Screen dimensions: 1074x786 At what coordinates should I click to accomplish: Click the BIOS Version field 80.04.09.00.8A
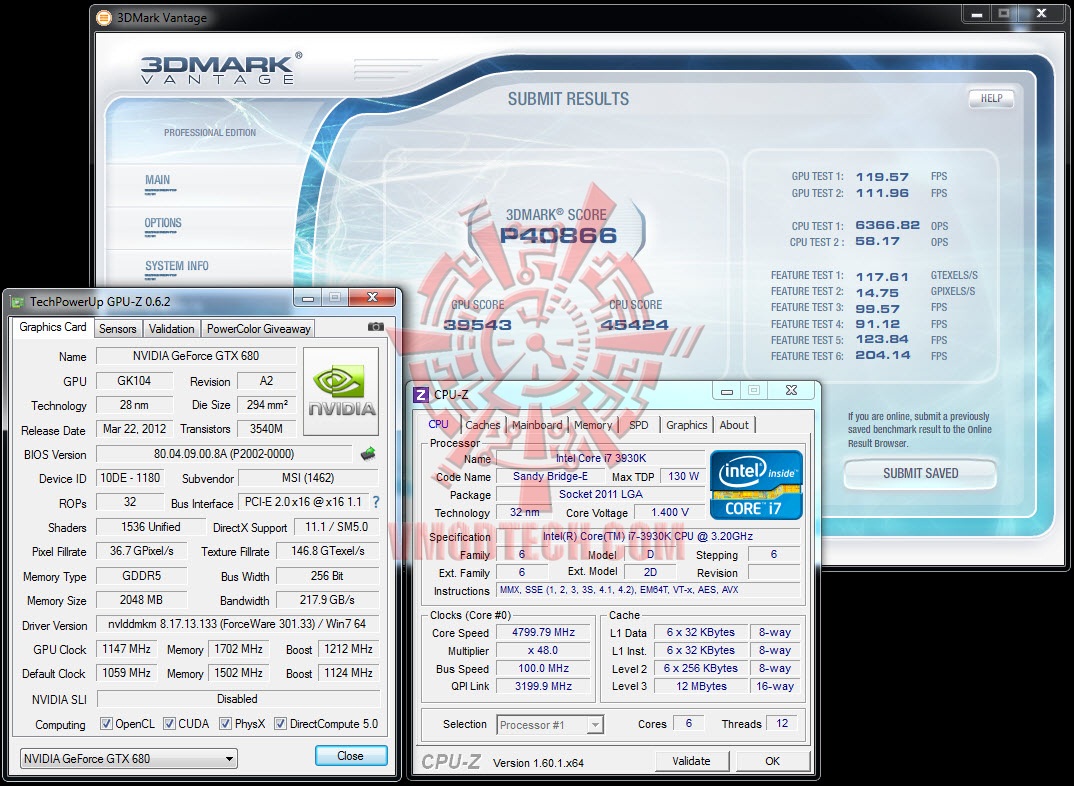224,454
